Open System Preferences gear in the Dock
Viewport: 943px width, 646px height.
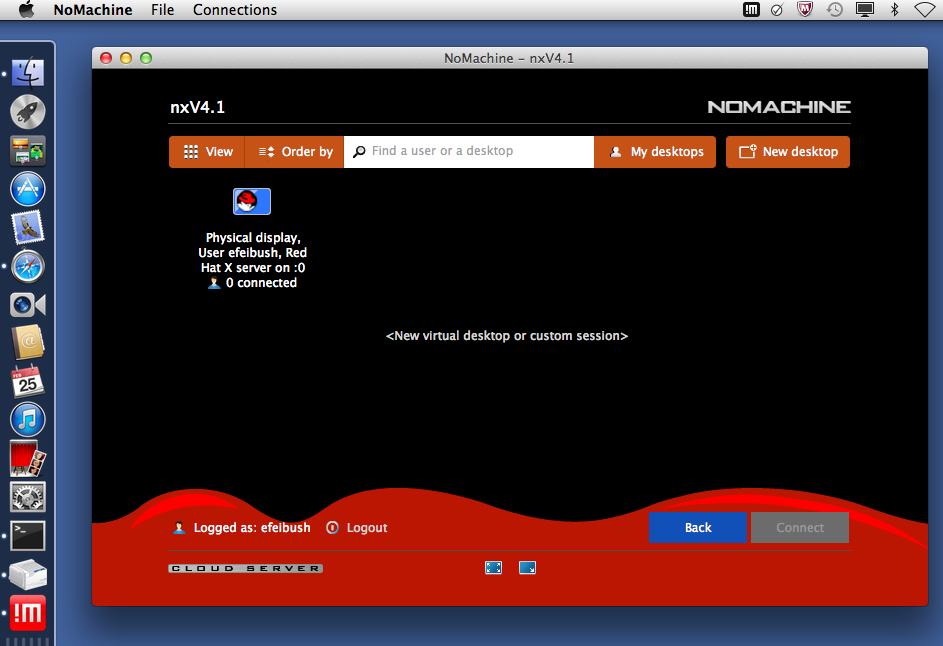28,497
